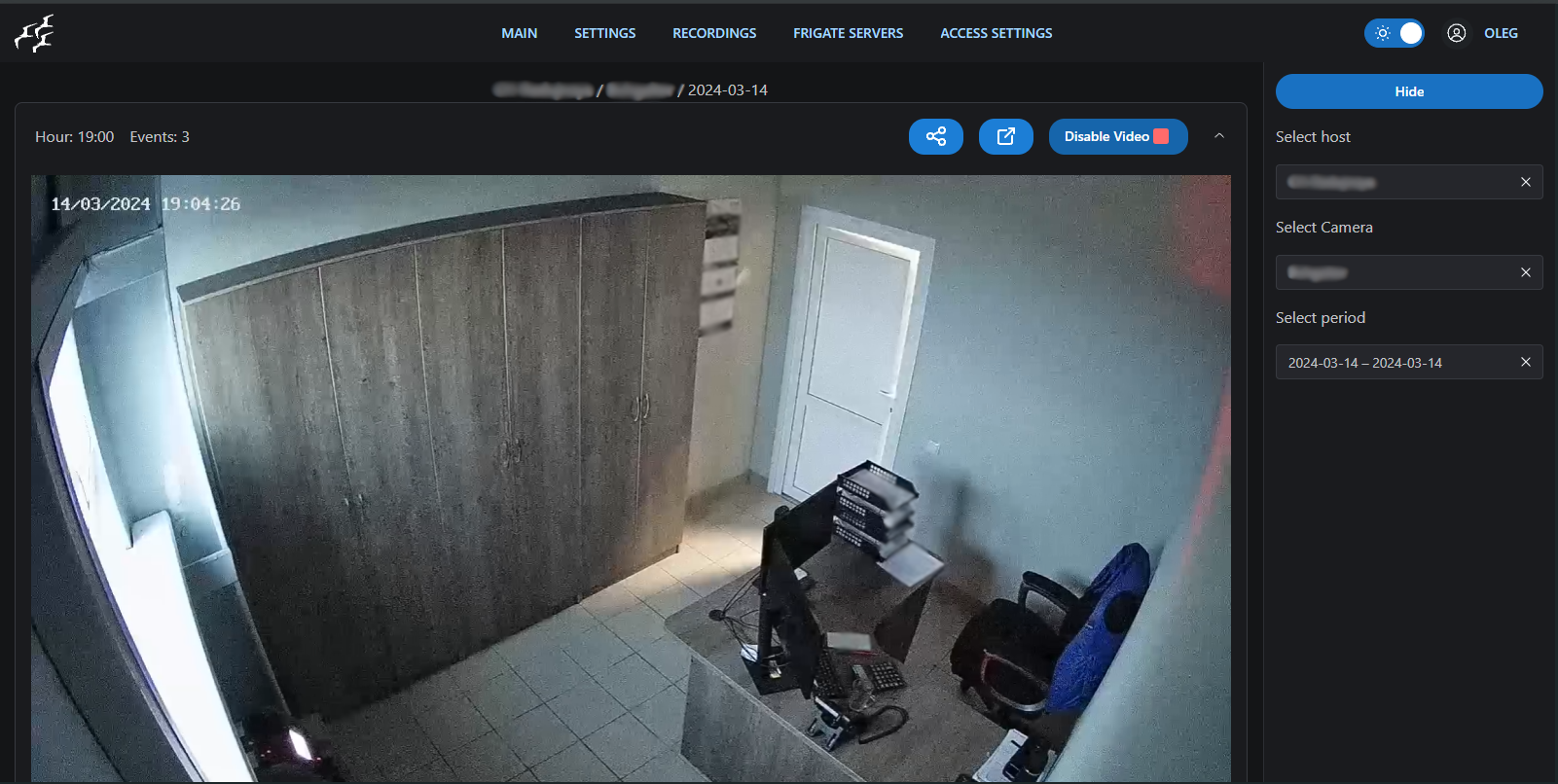Clear the selected period date range
This screenshot has height=784, width=1558.
point(1525,362)
